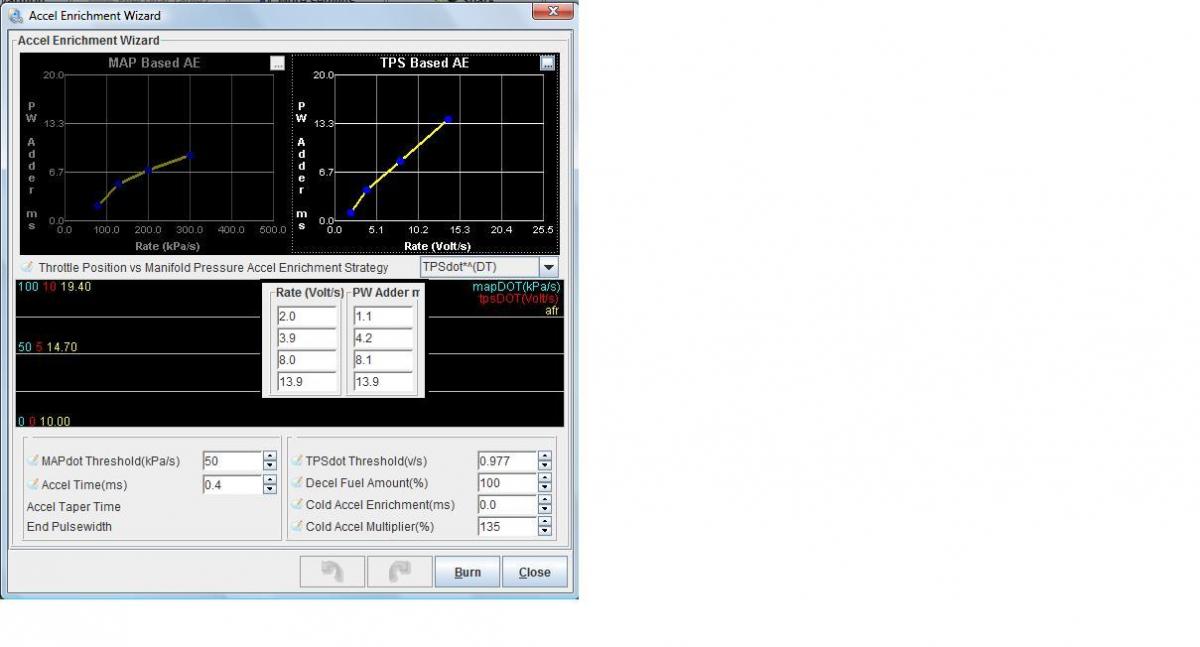Select the rightmost point on the MAP Based AE curve
Image resolution: width=1200 pixels, height=647 pixels.
click(x=190, y=155)
